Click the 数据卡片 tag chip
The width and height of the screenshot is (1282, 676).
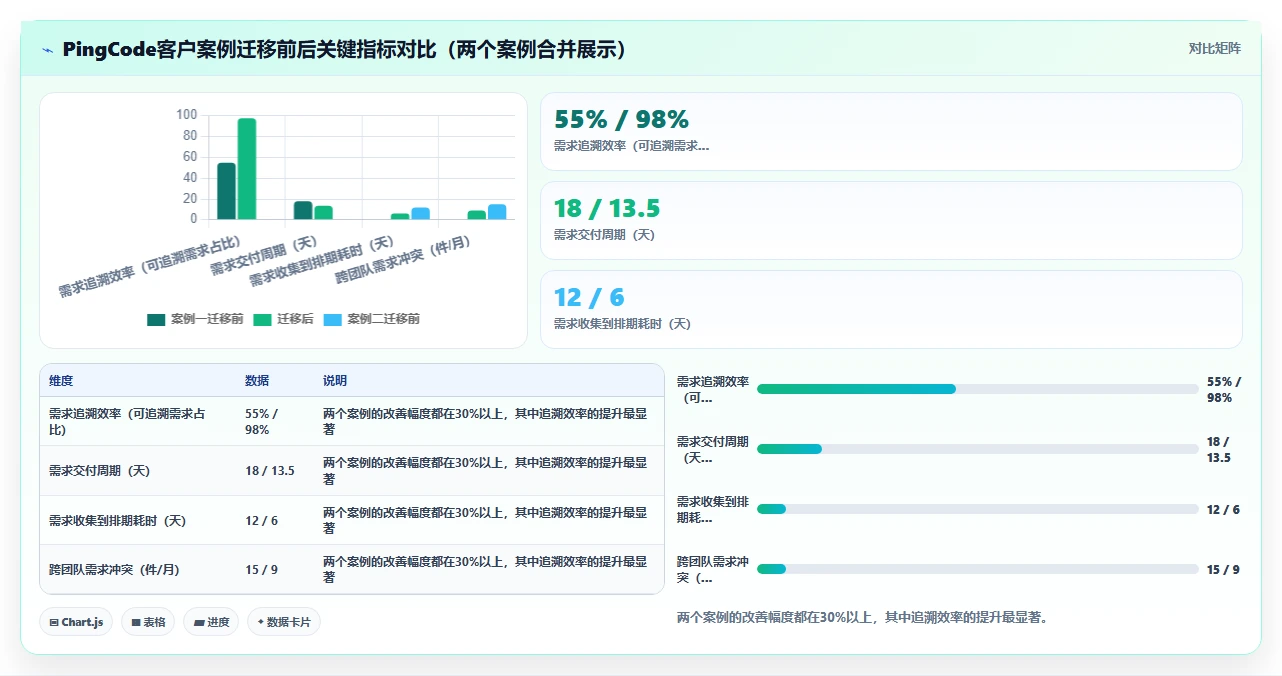pyautogui.click(x=283, y=622)
